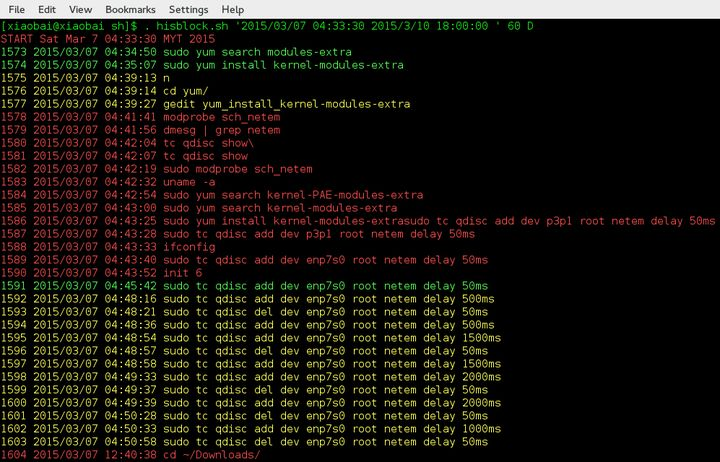Click line 1592 add delay 500ms
This screenshot has width=720, height=462.
(248, 299)
